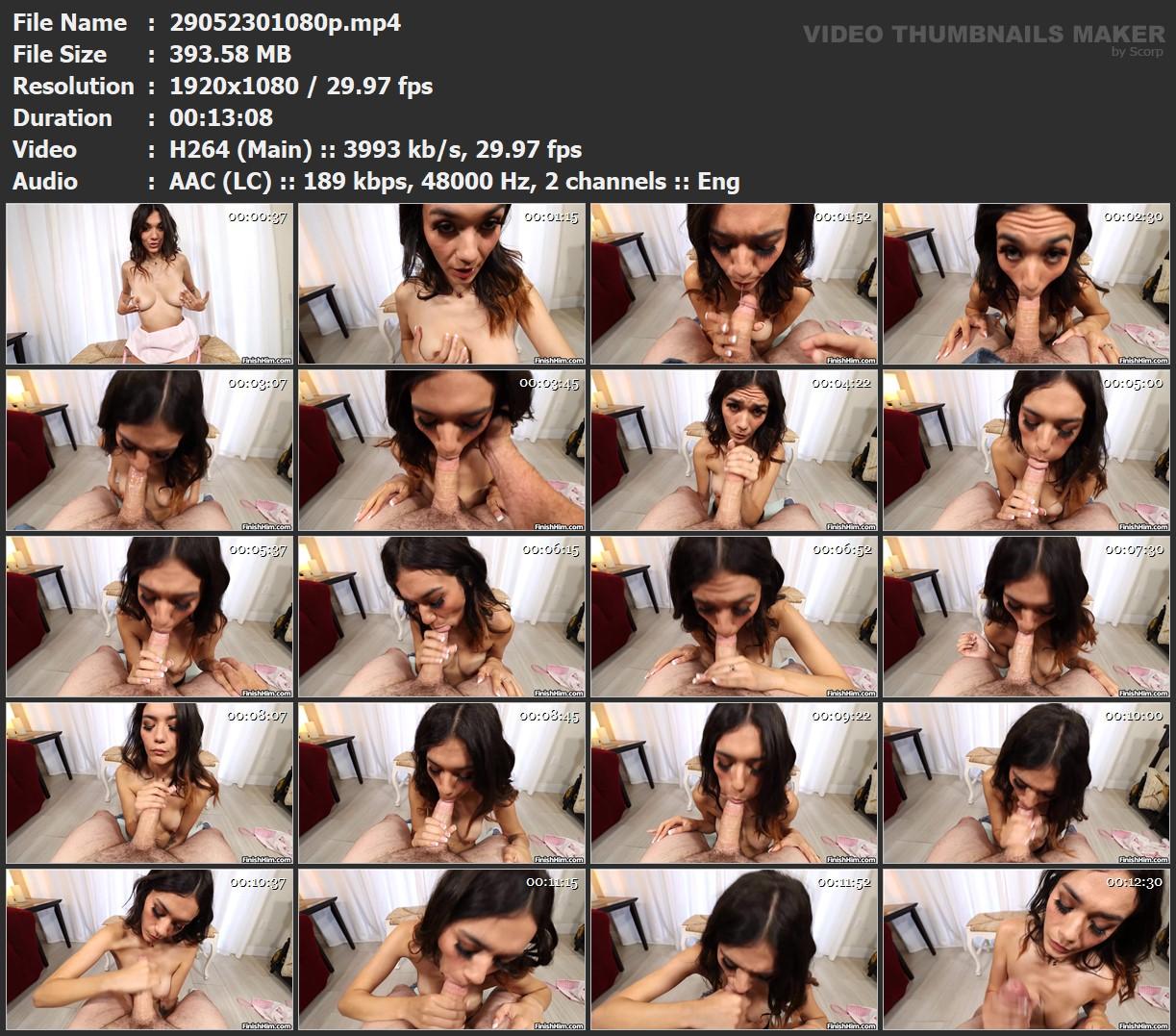The height and width of the screenshot is (1036, 1176).
Task: Click the thumbnail timestamped 00:00:37
Action: click(149, 284)
